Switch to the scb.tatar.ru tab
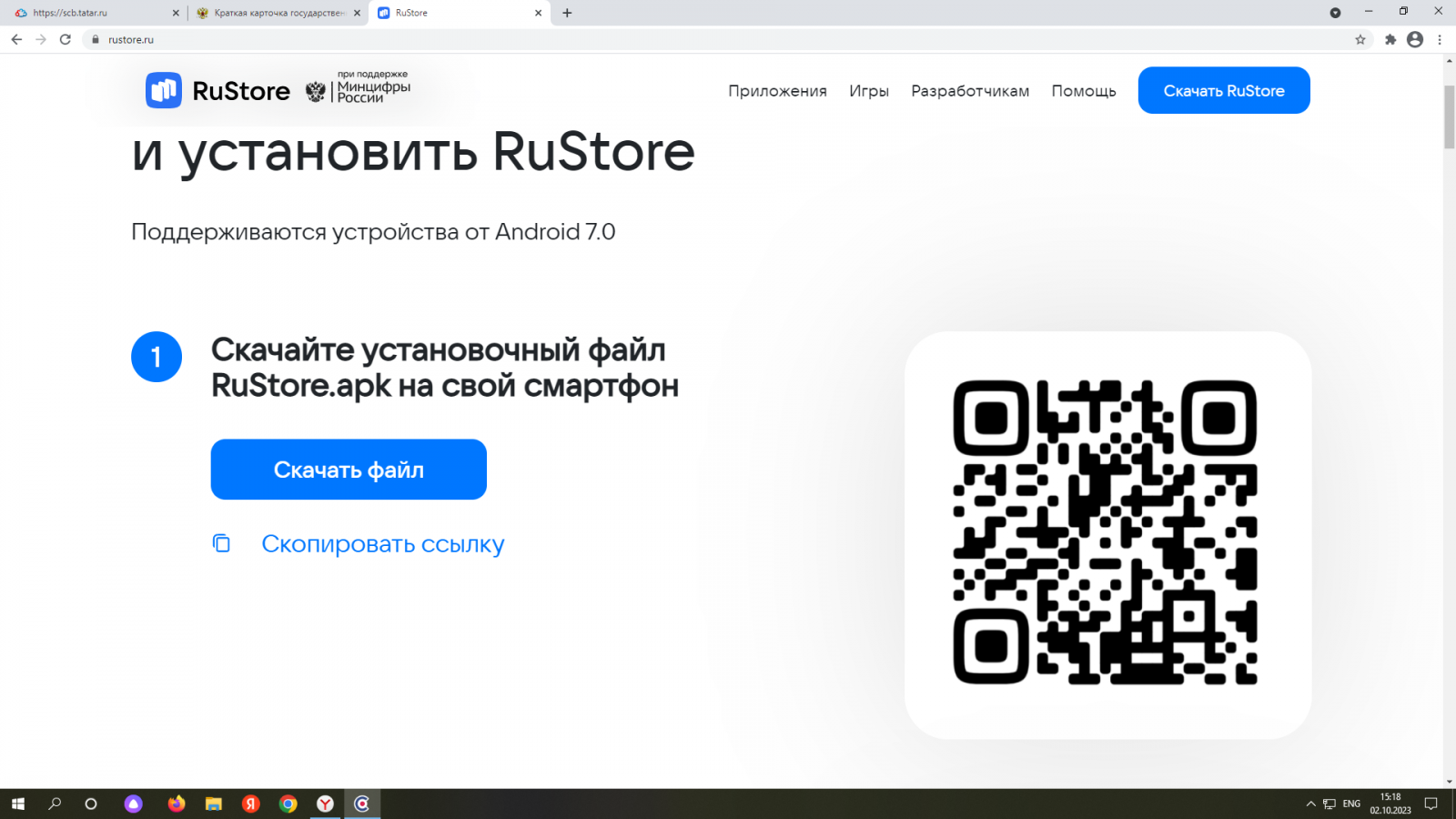The width and height of the screenshot is (1456, 819). coord(91,13)
